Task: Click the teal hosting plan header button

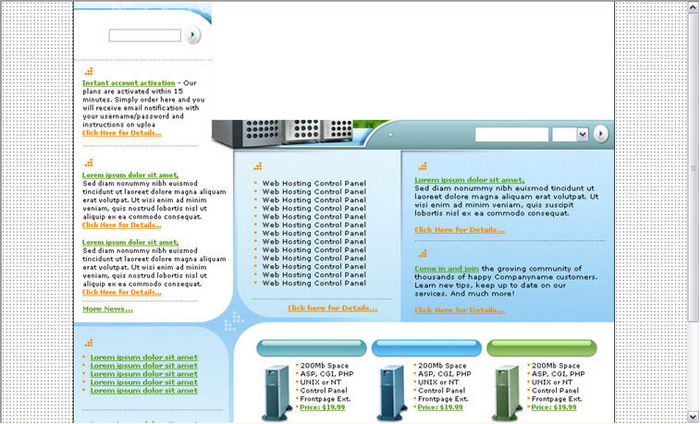Action: [x=310, y=348]
